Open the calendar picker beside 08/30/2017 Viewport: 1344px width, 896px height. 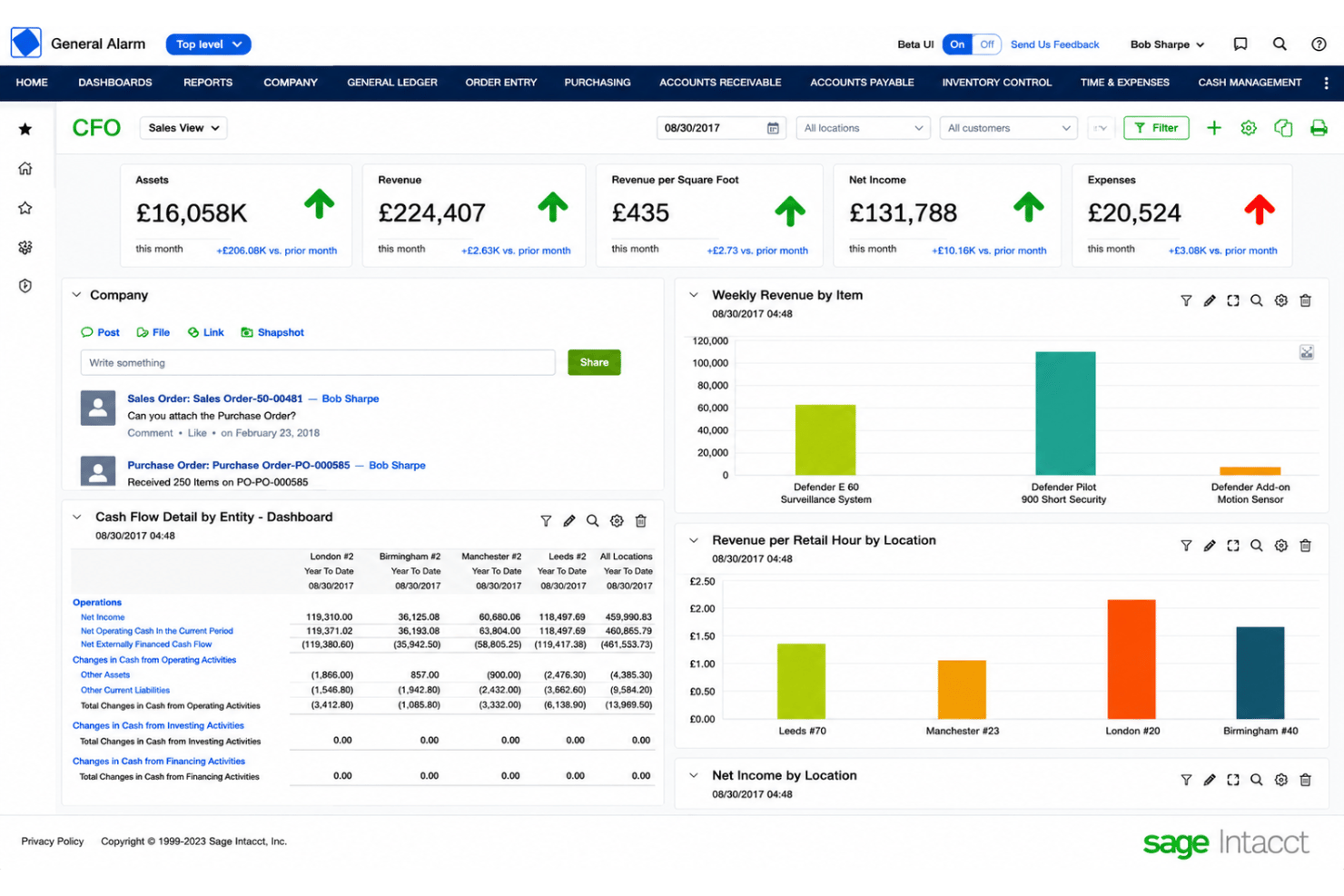[773, 128]
